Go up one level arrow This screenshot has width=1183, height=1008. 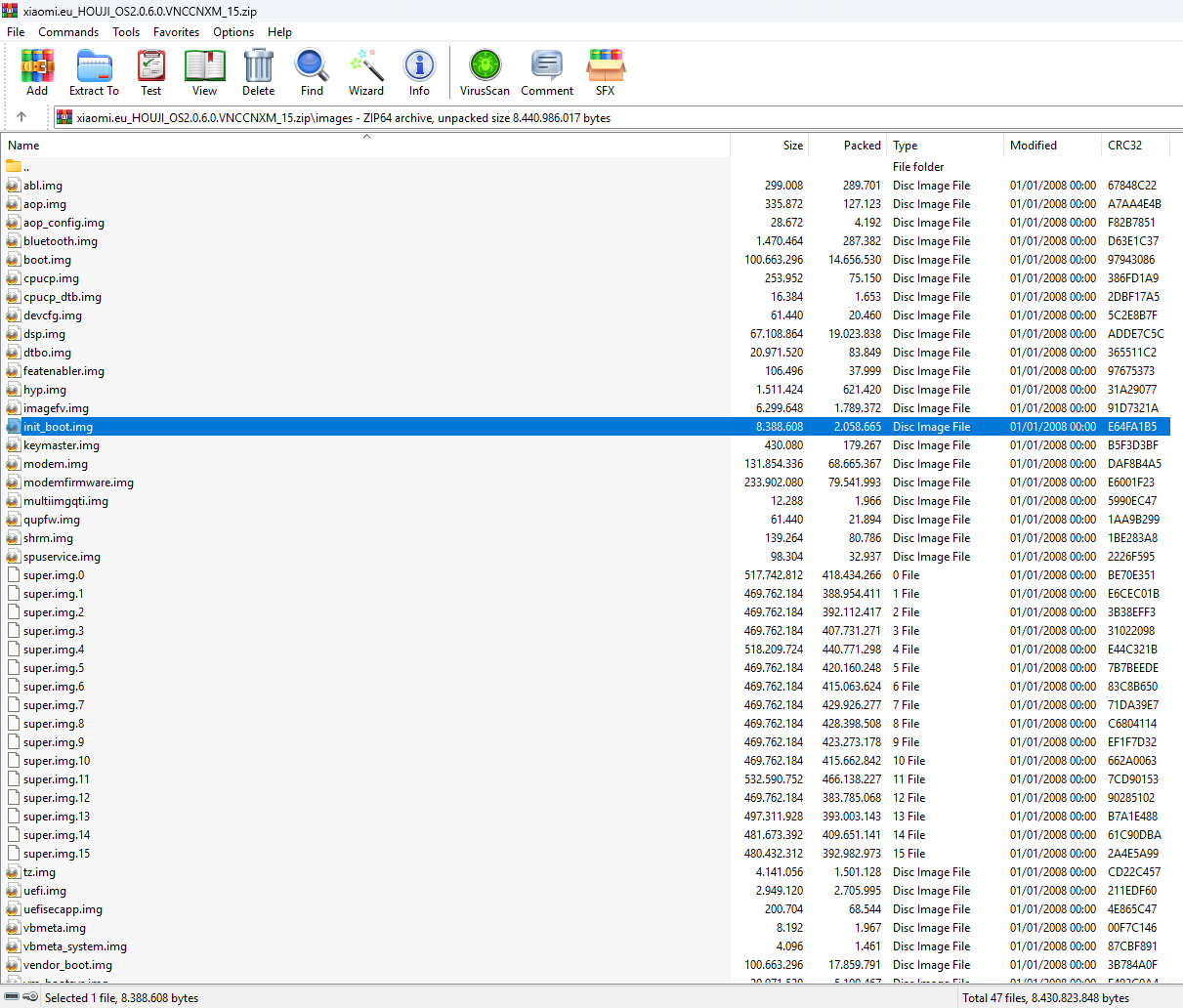coord(21,117)
